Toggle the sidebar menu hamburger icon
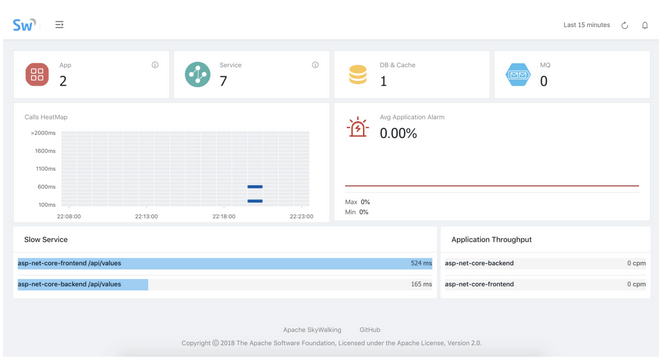 point(59,25)
